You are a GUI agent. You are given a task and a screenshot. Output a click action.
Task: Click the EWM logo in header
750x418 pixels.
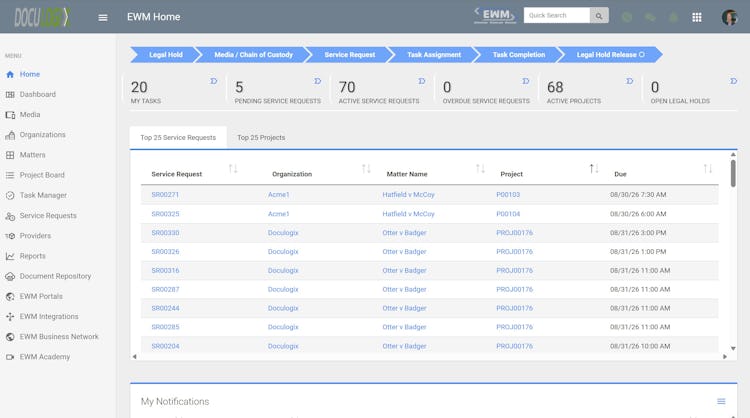pyautogui.click(x=495, y=15)
